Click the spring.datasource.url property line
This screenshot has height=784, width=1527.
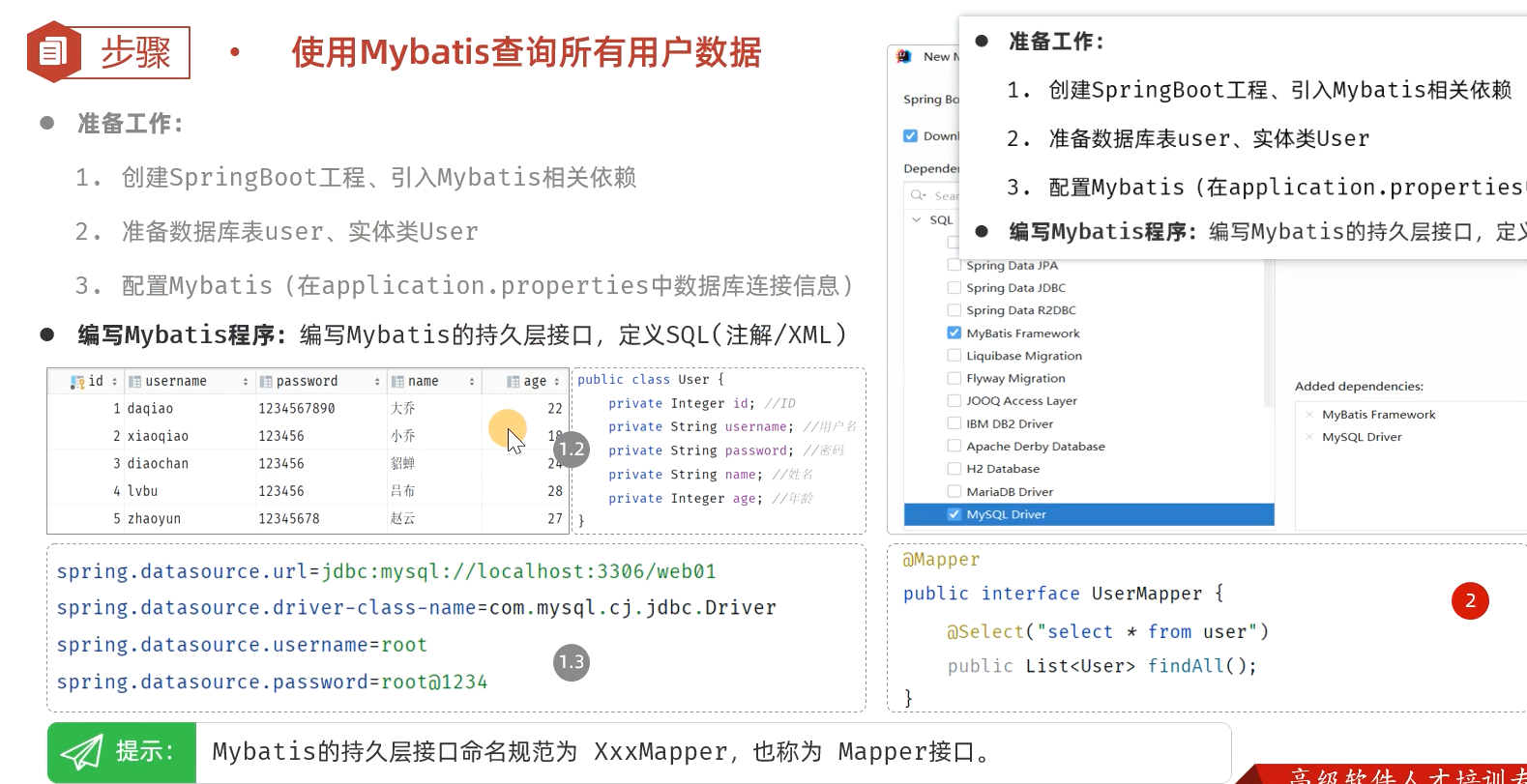pos(386,571)
